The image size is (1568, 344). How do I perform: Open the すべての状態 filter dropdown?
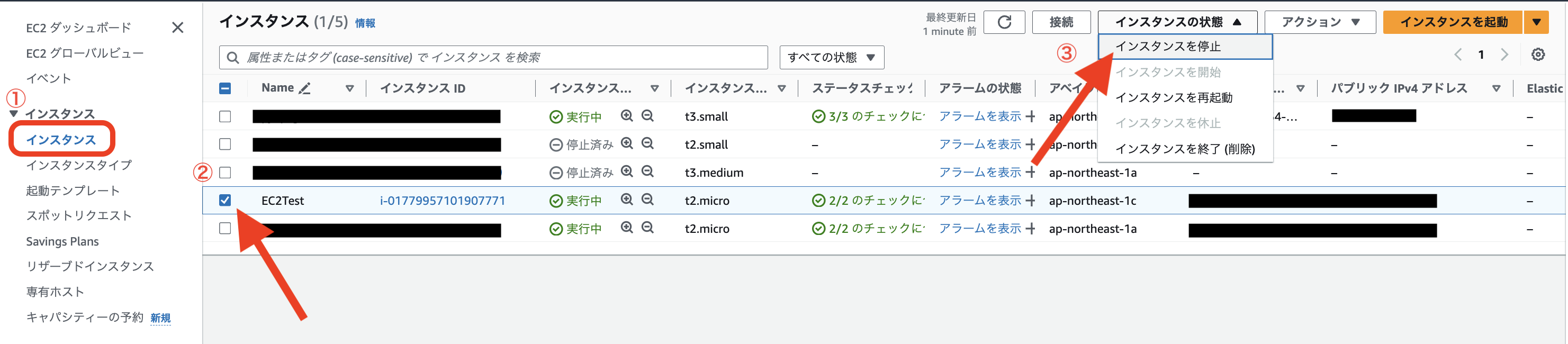(832, 57)
